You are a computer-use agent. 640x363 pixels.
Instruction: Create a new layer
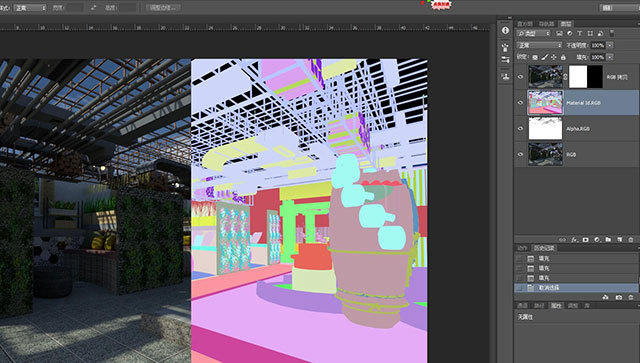[619, 240]
